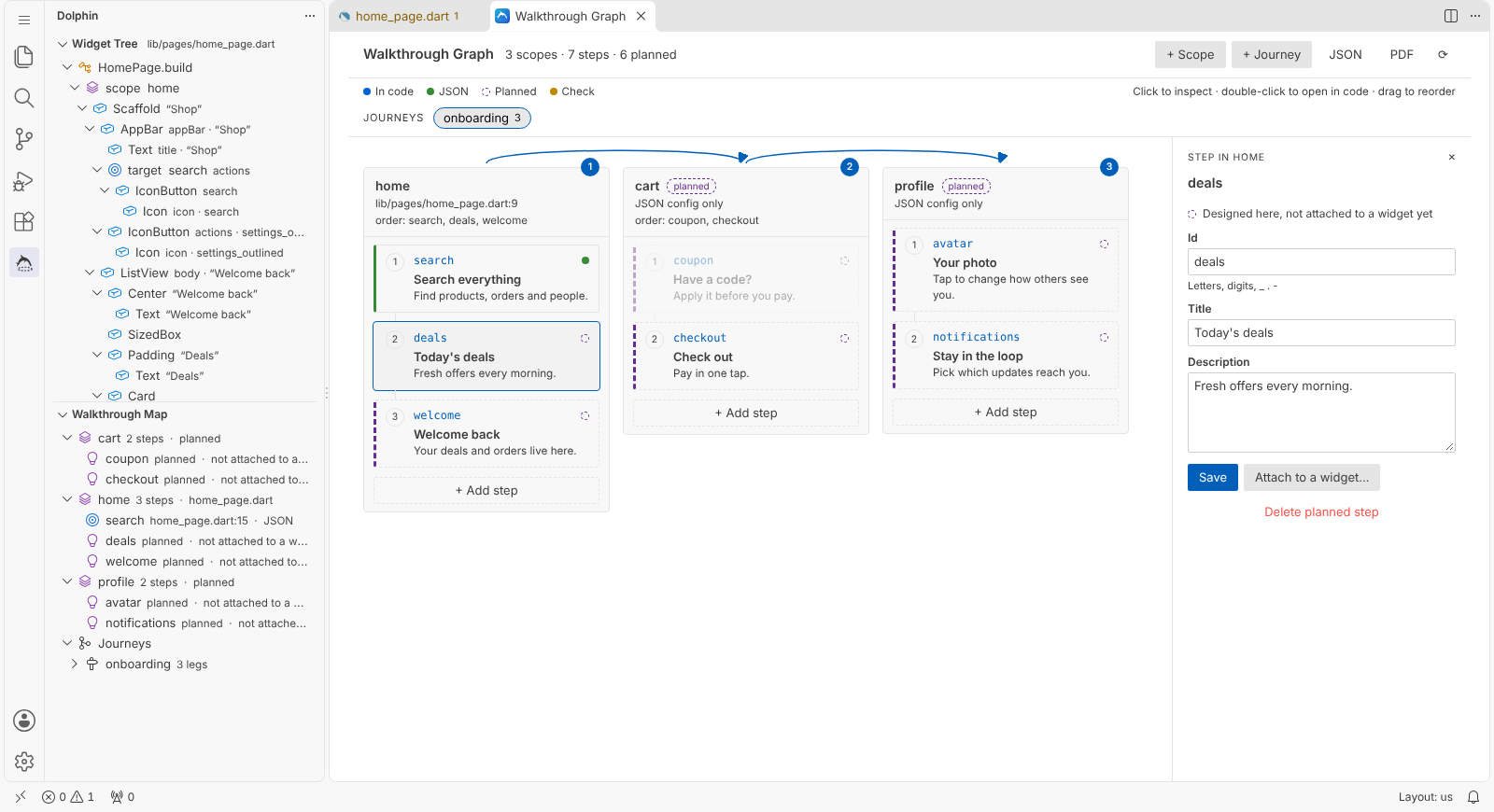Save the deals step changes

(x=1213, y=478)
